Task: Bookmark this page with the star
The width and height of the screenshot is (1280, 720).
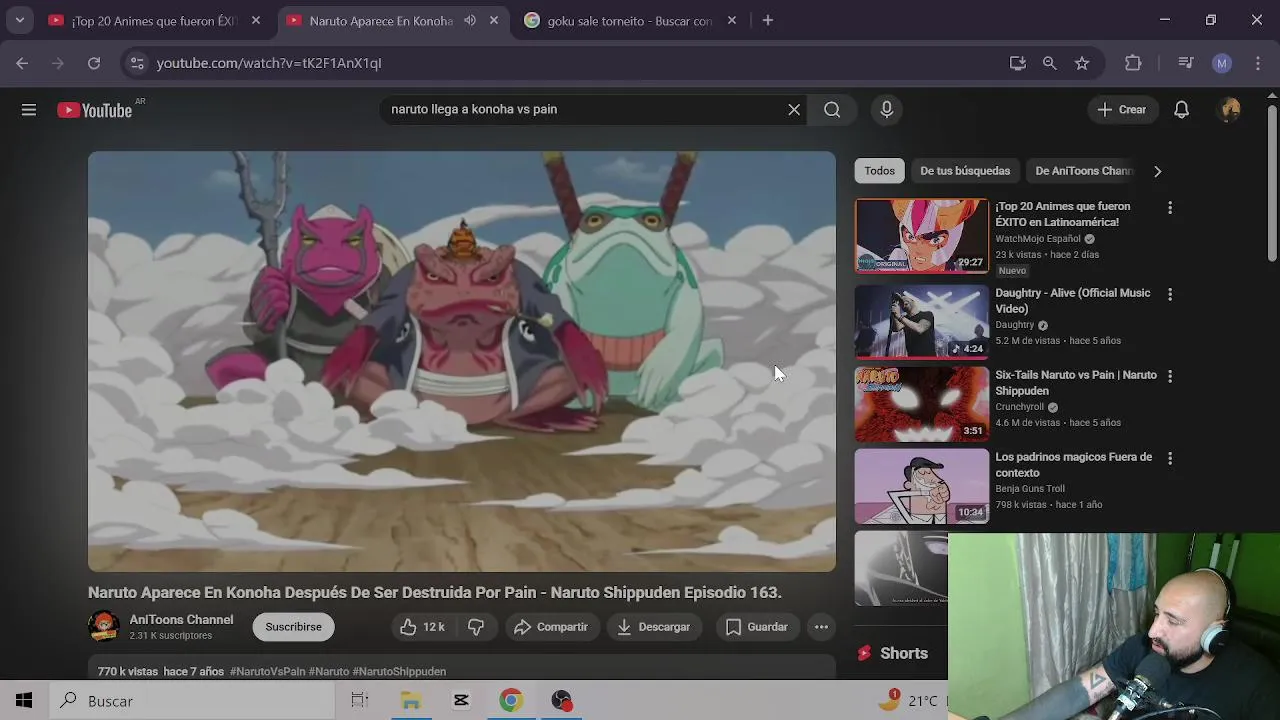Action: tap(1082, 63)
